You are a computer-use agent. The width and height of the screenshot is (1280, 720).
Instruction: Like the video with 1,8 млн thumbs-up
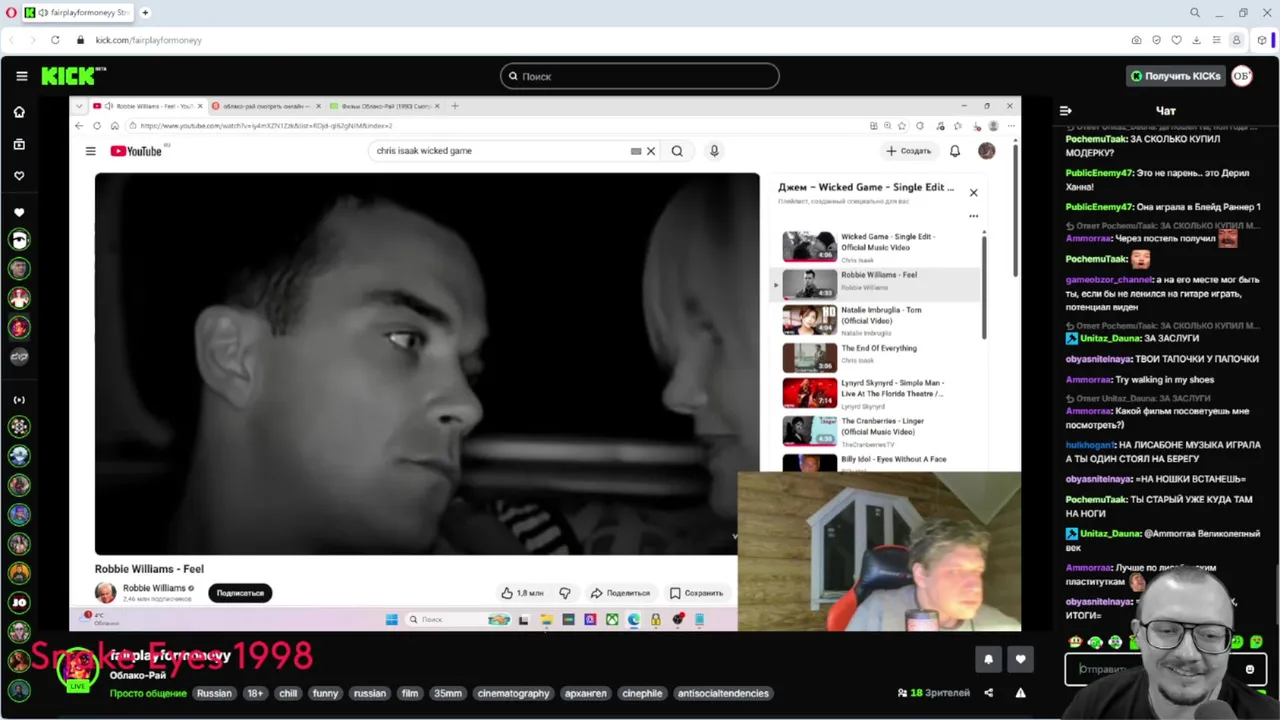click(x=524, y=593)
